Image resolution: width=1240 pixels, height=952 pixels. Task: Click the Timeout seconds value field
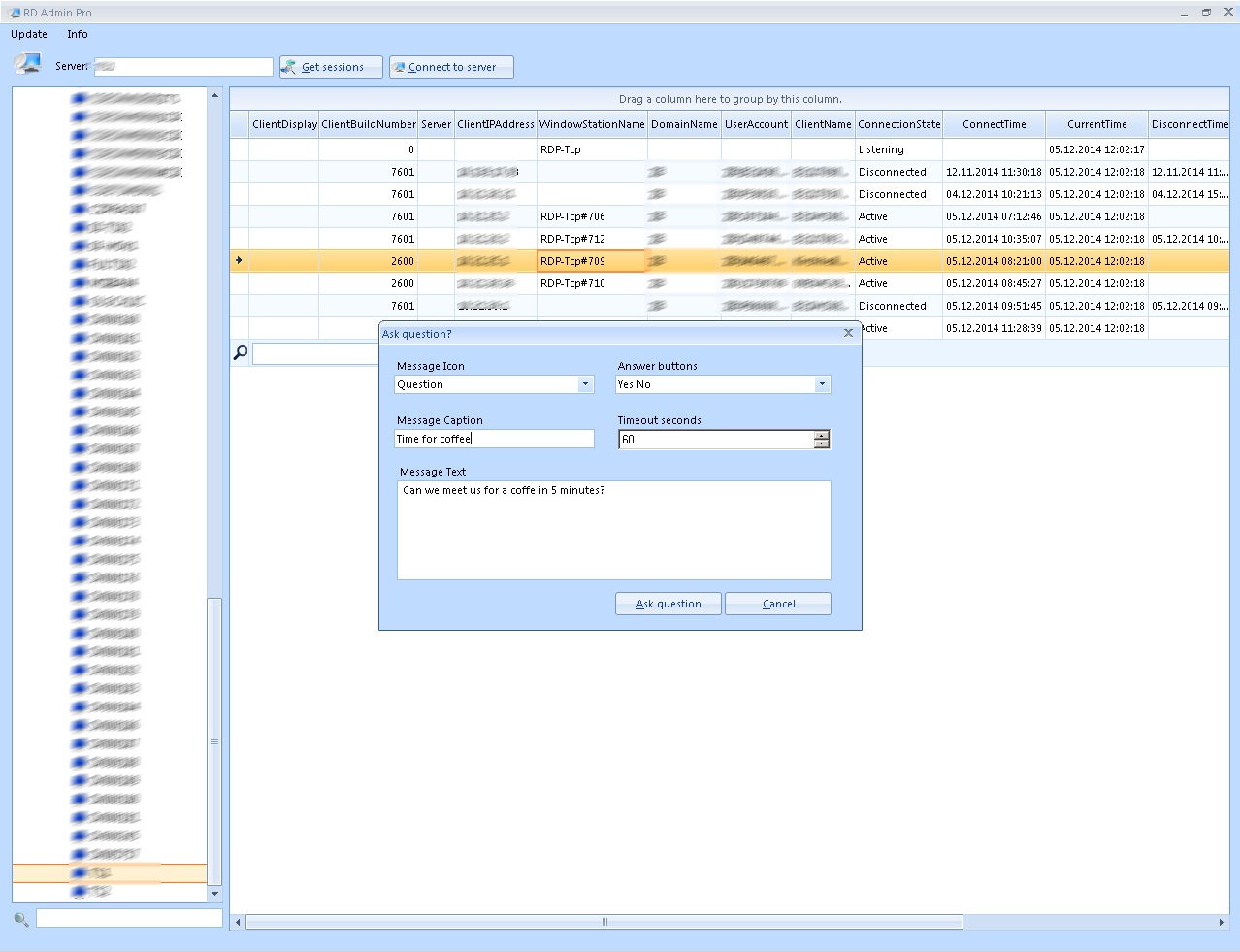pos(716,440)
